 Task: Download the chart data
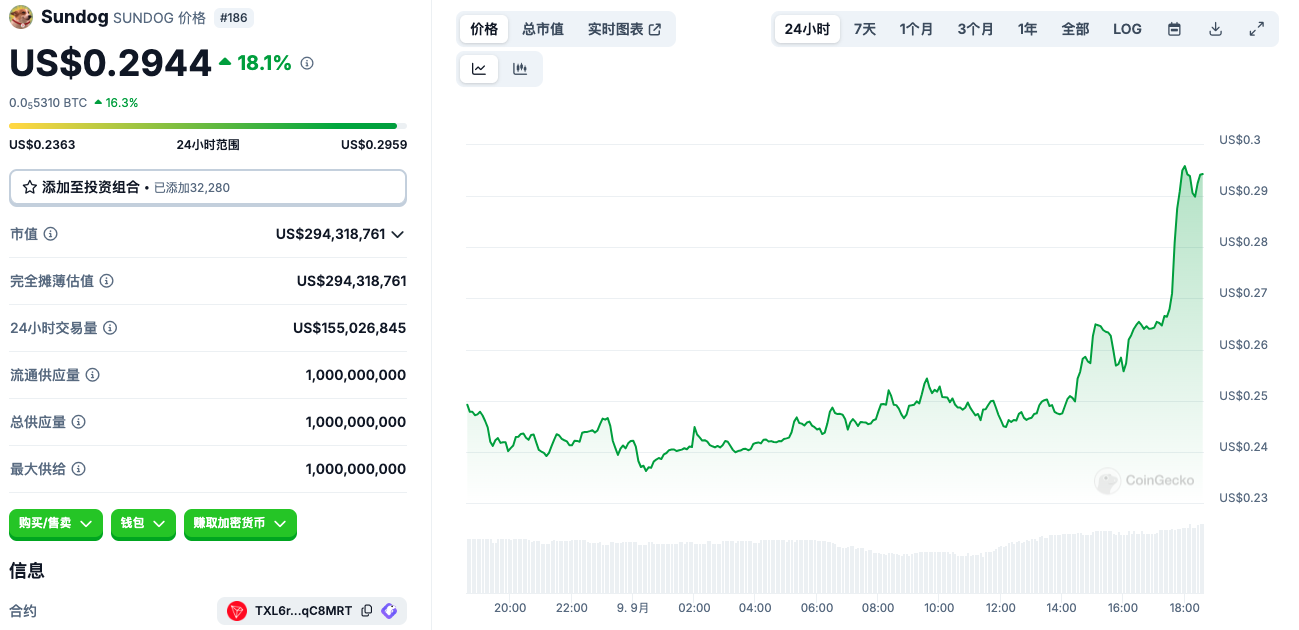point(1216,29)
